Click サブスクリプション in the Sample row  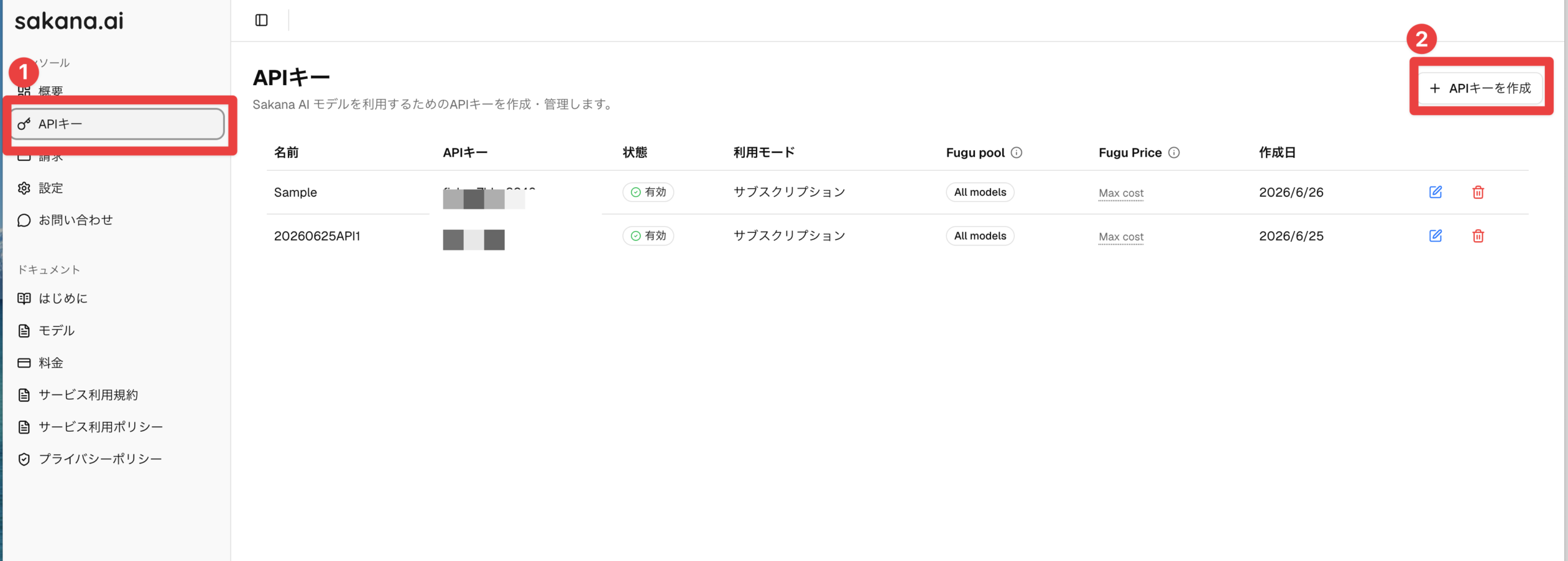point(790,192)
